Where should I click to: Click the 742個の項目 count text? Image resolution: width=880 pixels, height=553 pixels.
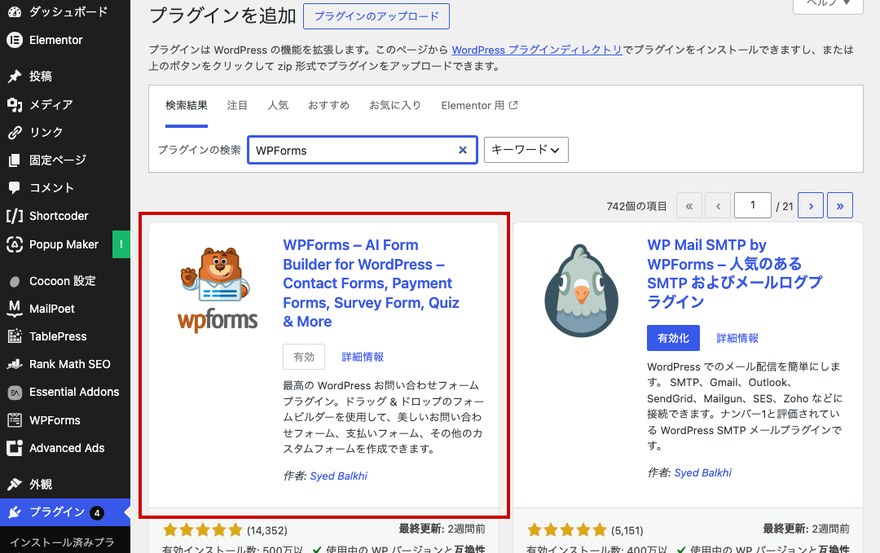tap(636, 206)
